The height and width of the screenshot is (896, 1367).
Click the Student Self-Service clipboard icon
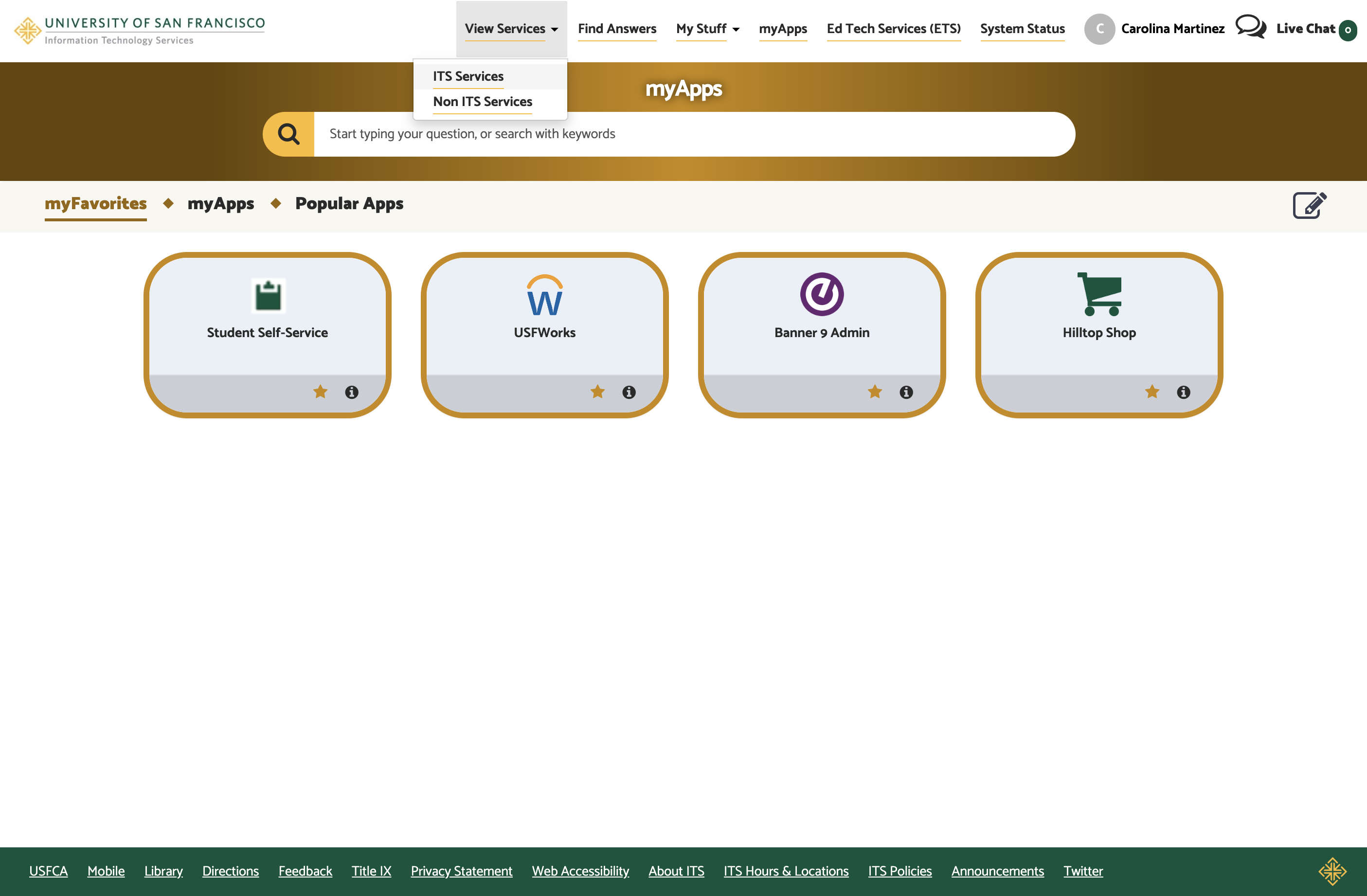268,295
